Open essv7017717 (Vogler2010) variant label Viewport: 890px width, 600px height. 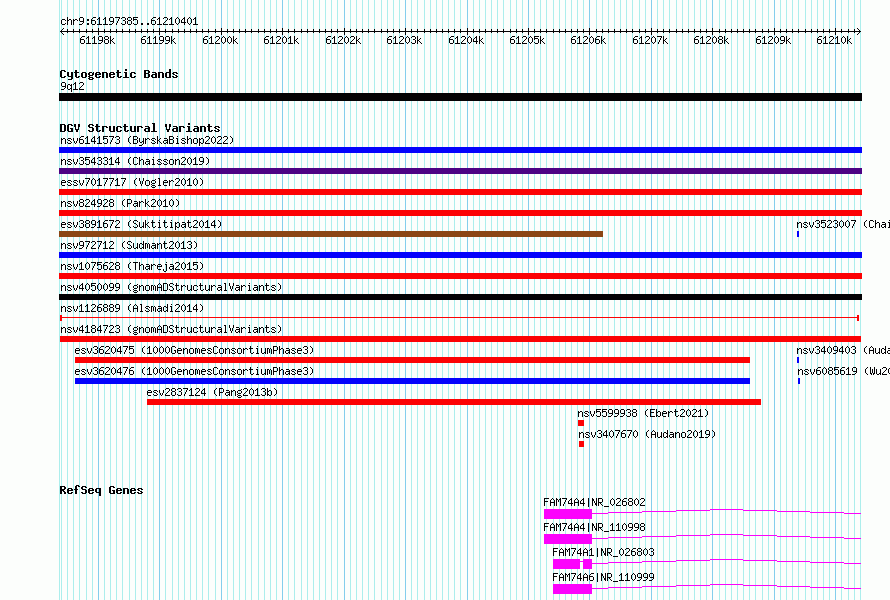(x=132, y=182)
